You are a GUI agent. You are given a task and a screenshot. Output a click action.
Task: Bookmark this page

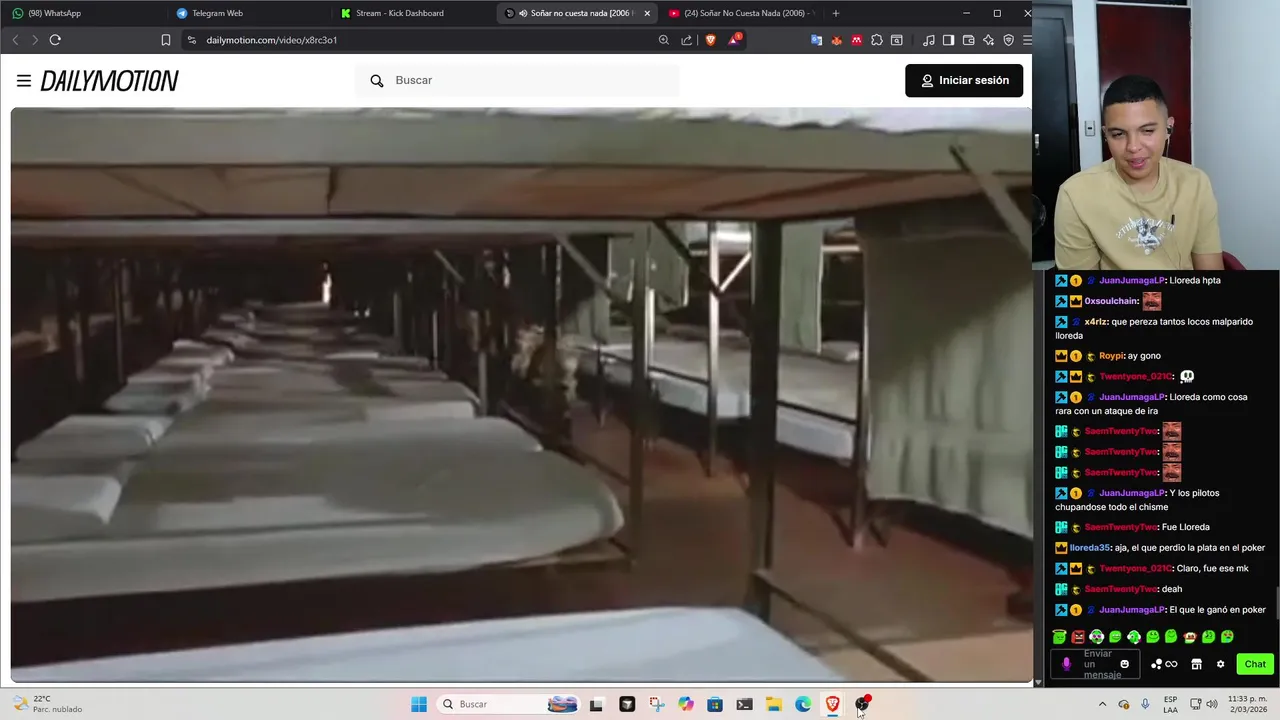pos(166,40)
